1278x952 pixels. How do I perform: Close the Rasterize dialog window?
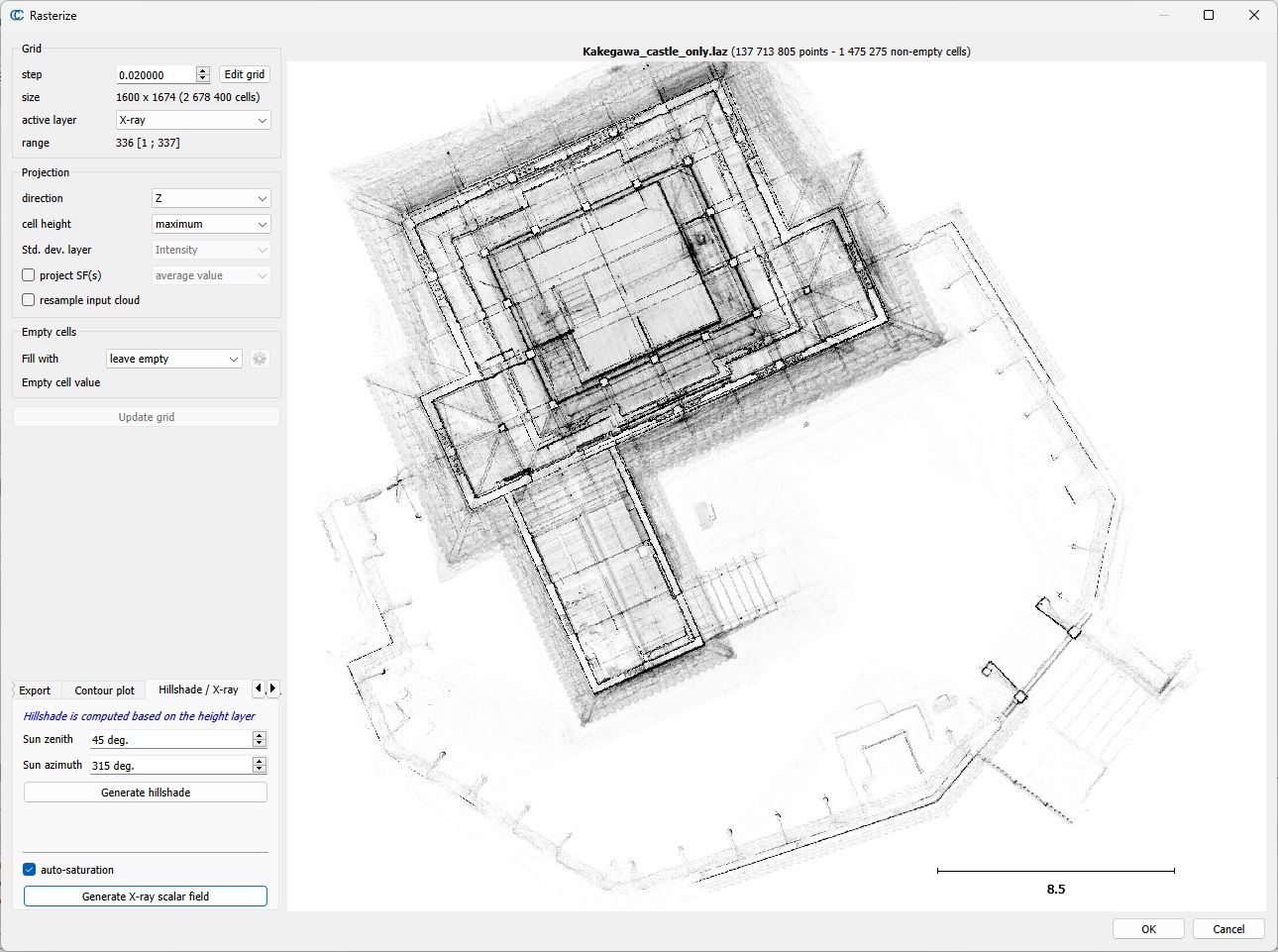point(1254,15)
